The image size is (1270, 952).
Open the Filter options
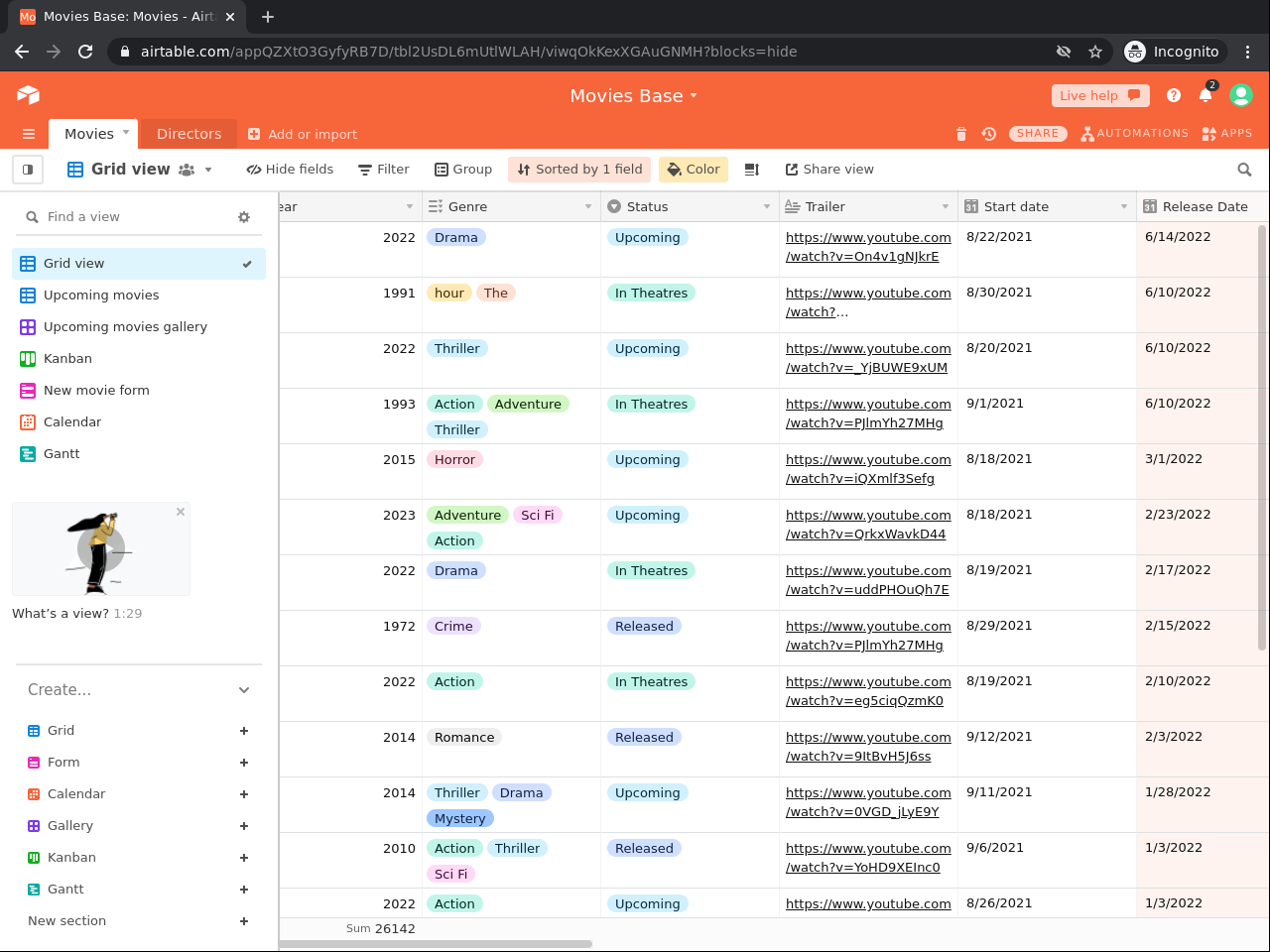[x=383, y=170]
